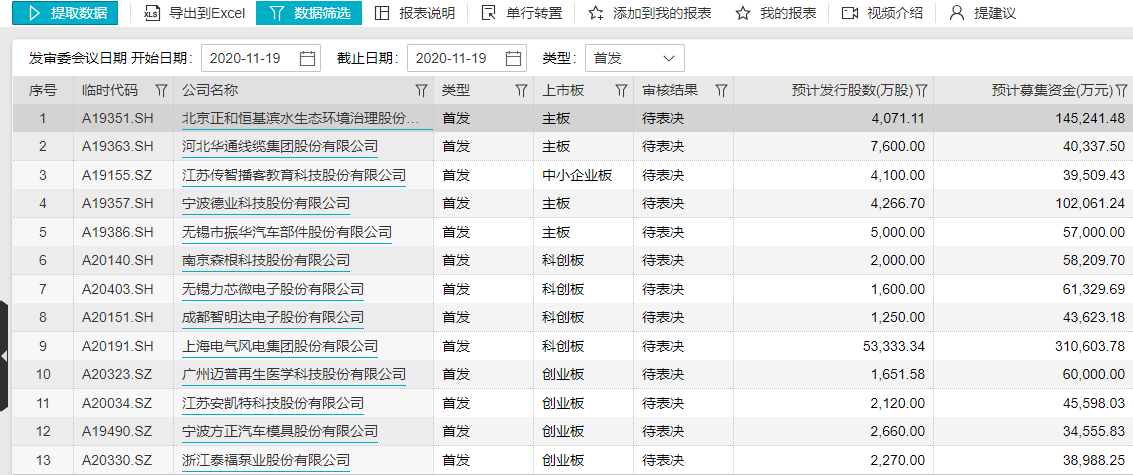Click the 提取数据 button

click(x=65, y=12)
